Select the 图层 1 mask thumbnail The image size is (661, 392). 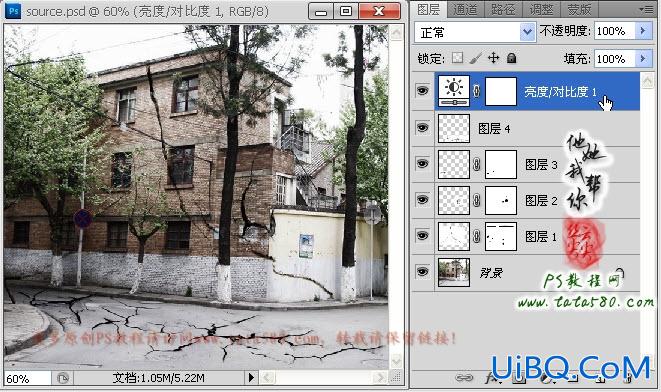coord(501,236)
